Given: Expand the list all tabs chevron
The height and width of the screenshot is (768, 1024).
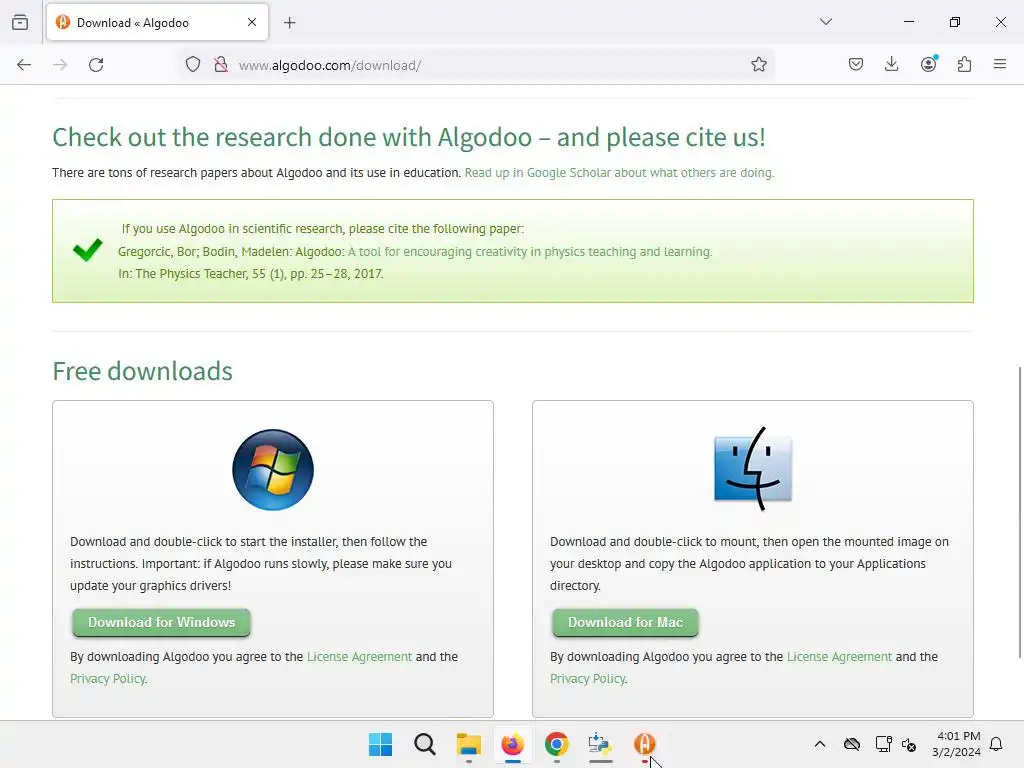Looking at the screenshot, I should click(x=826, y=22).
